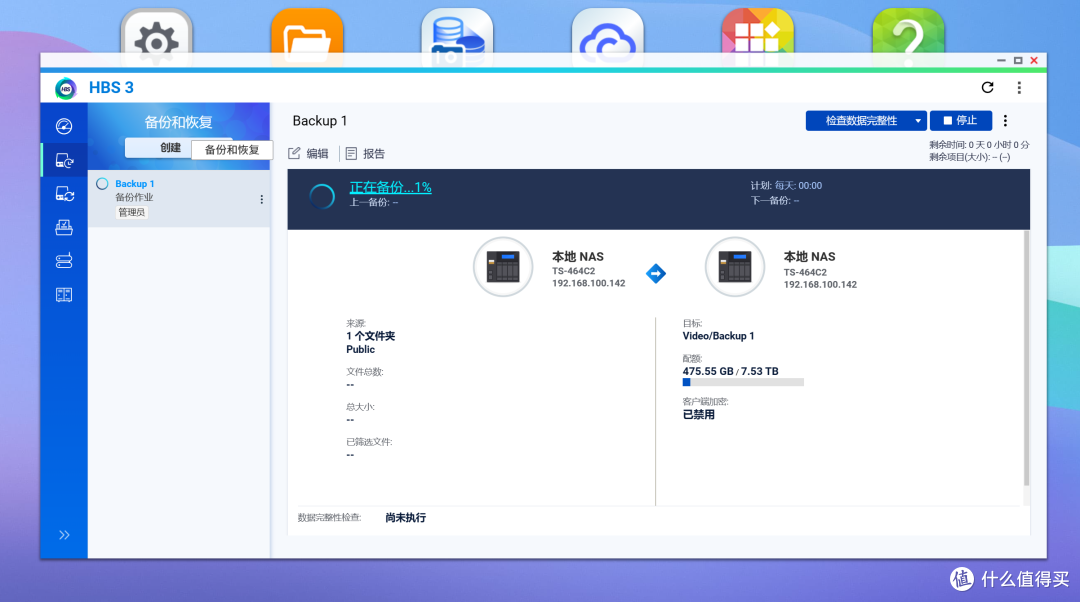The image size is (1080, 602).
Task: Click the HBS 3 logo icon
Action: click(x=65, y=88)
